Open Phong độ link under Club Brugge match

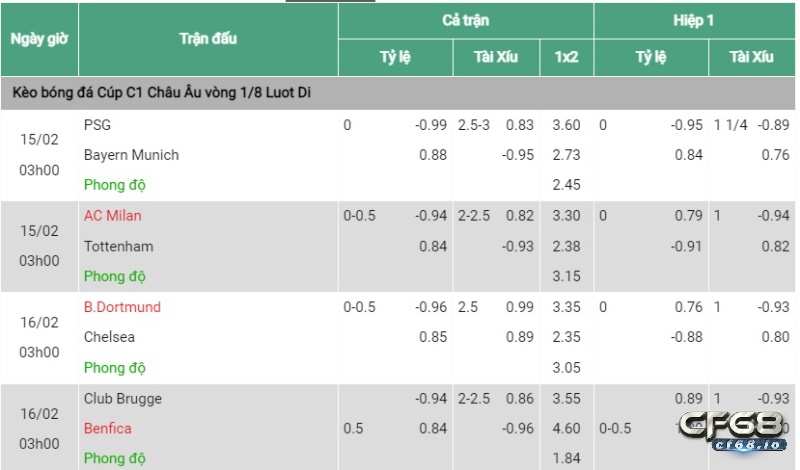click(115, 458)
